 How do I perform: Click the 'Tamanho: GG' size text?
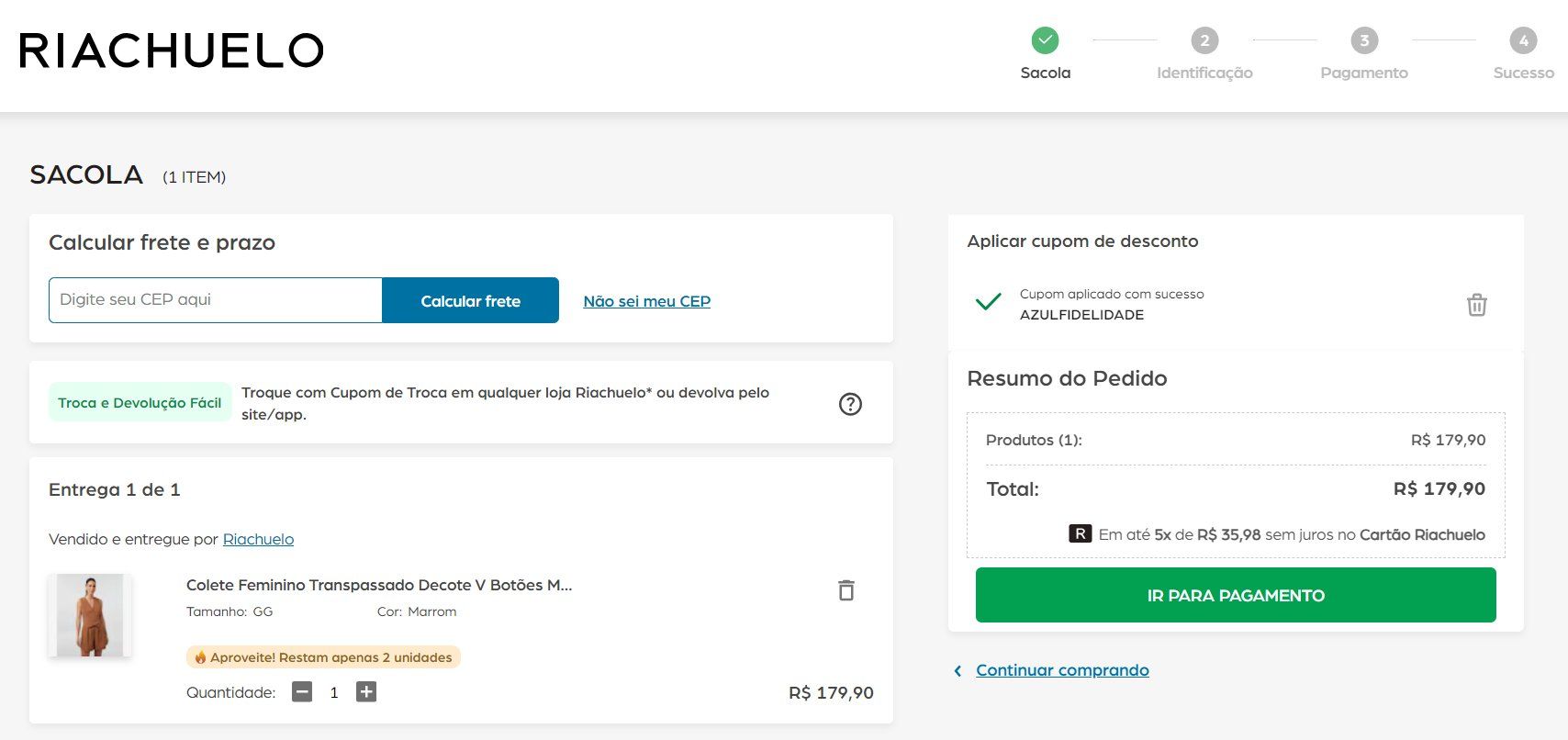pyautogui.click(x=230, y=611)
